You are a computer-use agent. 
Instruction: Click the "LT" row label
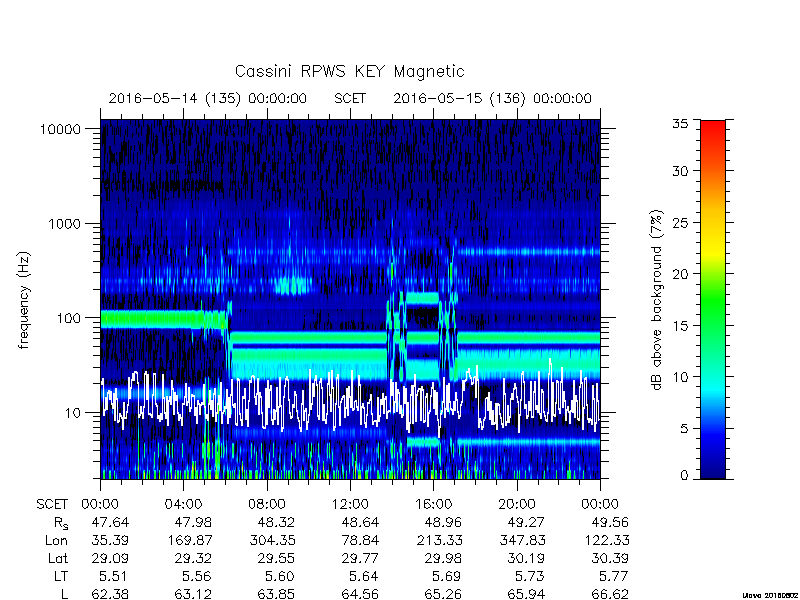61,577
